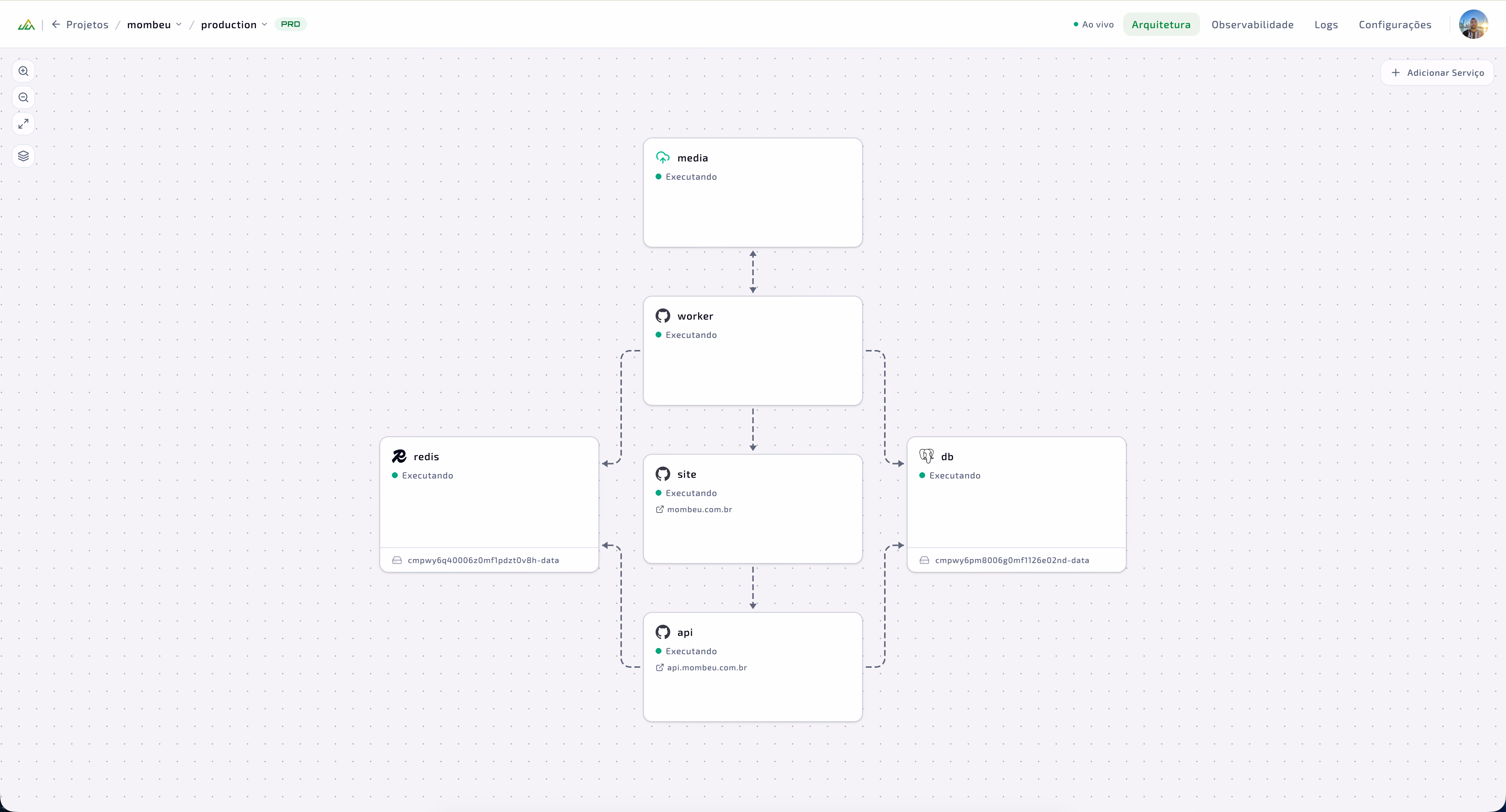Screen dimensions: 1506x812
Task: Click the GitHub icon on worker card
Action: tap(663, 316)
